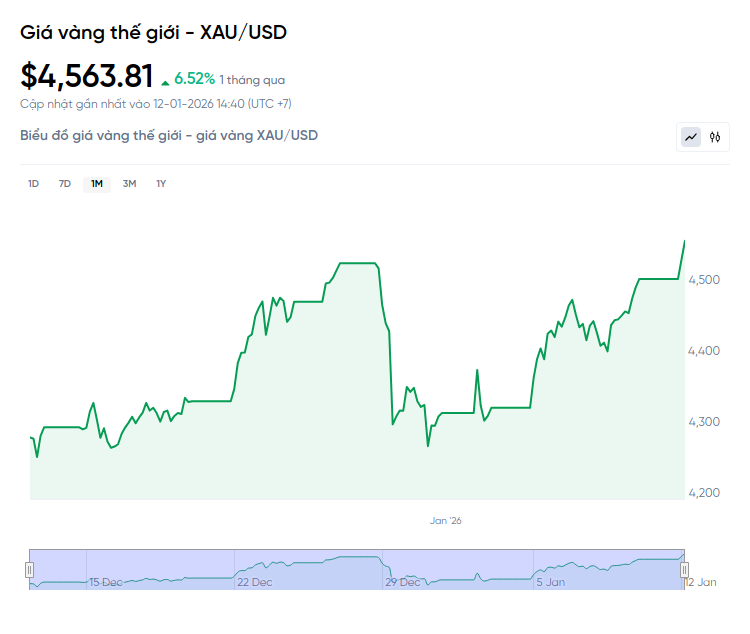Select the 1M time range
The width and height of the screenshot is (750, 634).
97,184
